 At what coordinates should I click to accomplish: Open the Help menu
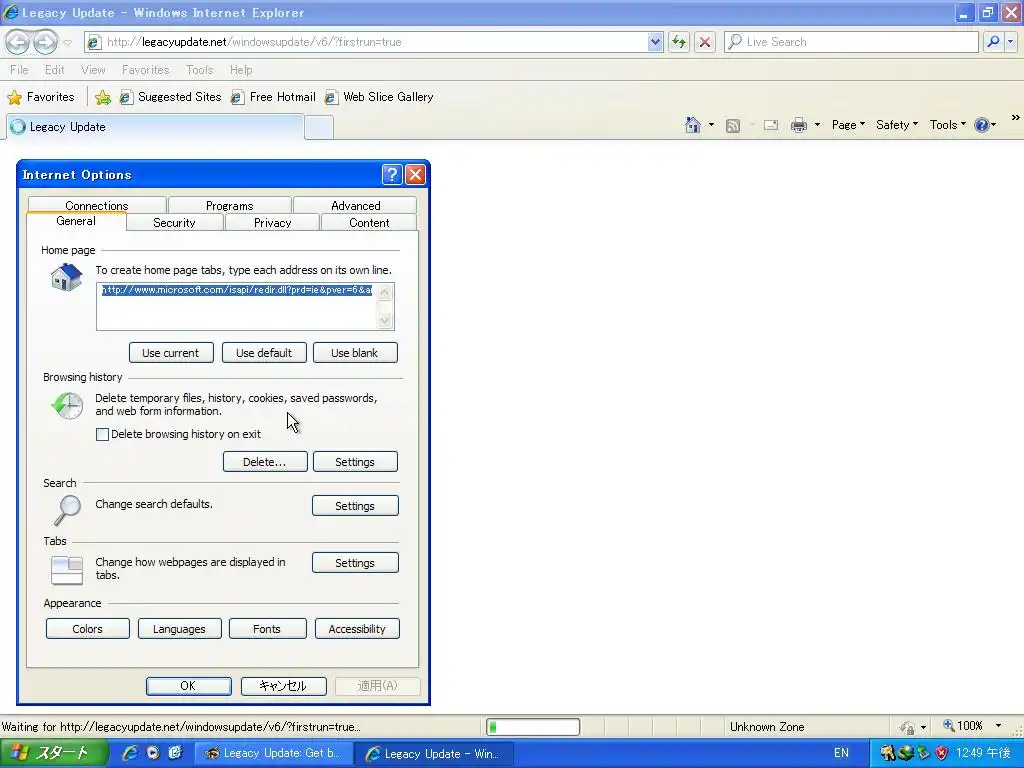[241, 70]
